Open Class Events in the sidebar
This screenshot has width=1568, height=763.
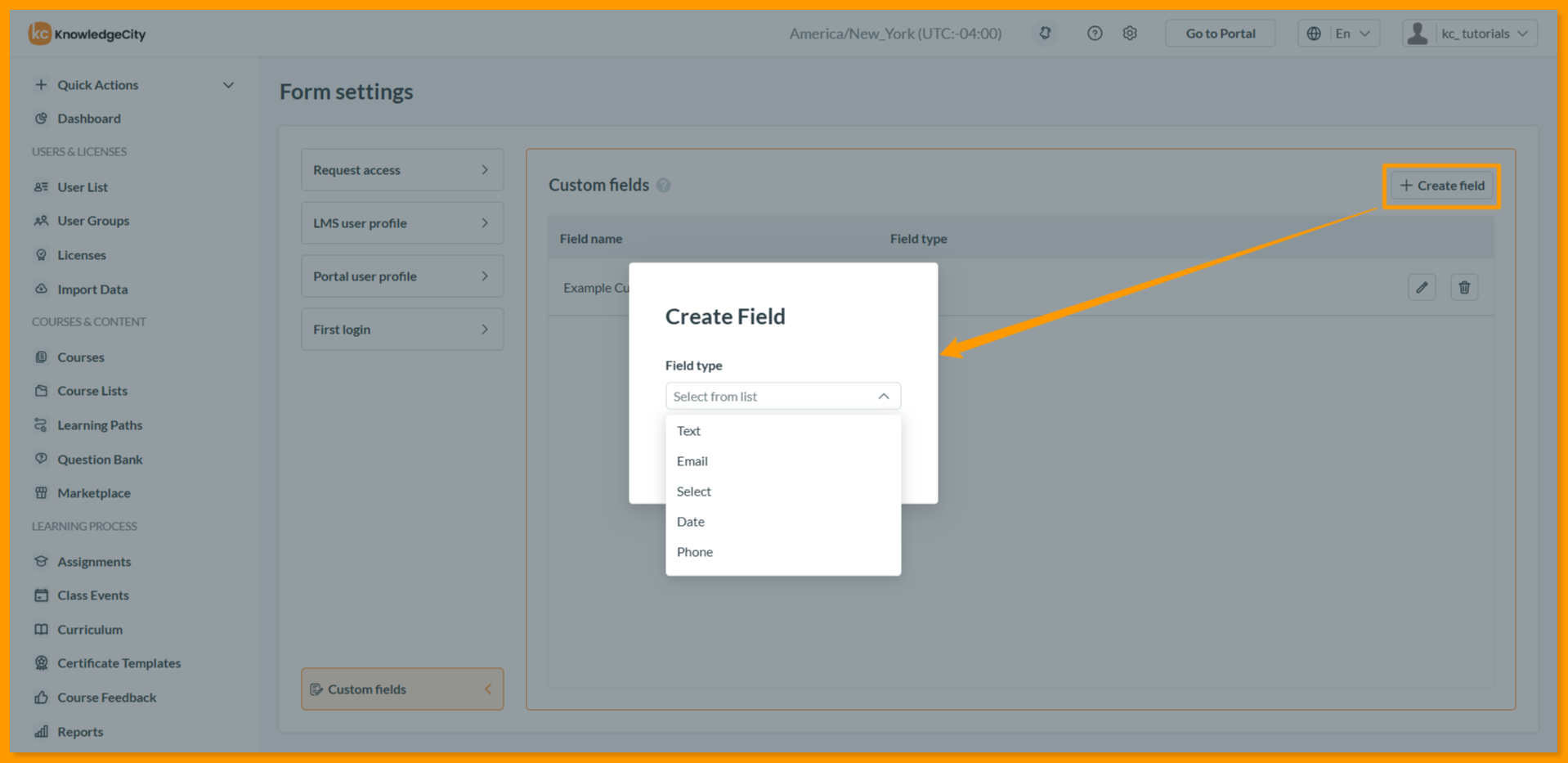tap(93, 595)
